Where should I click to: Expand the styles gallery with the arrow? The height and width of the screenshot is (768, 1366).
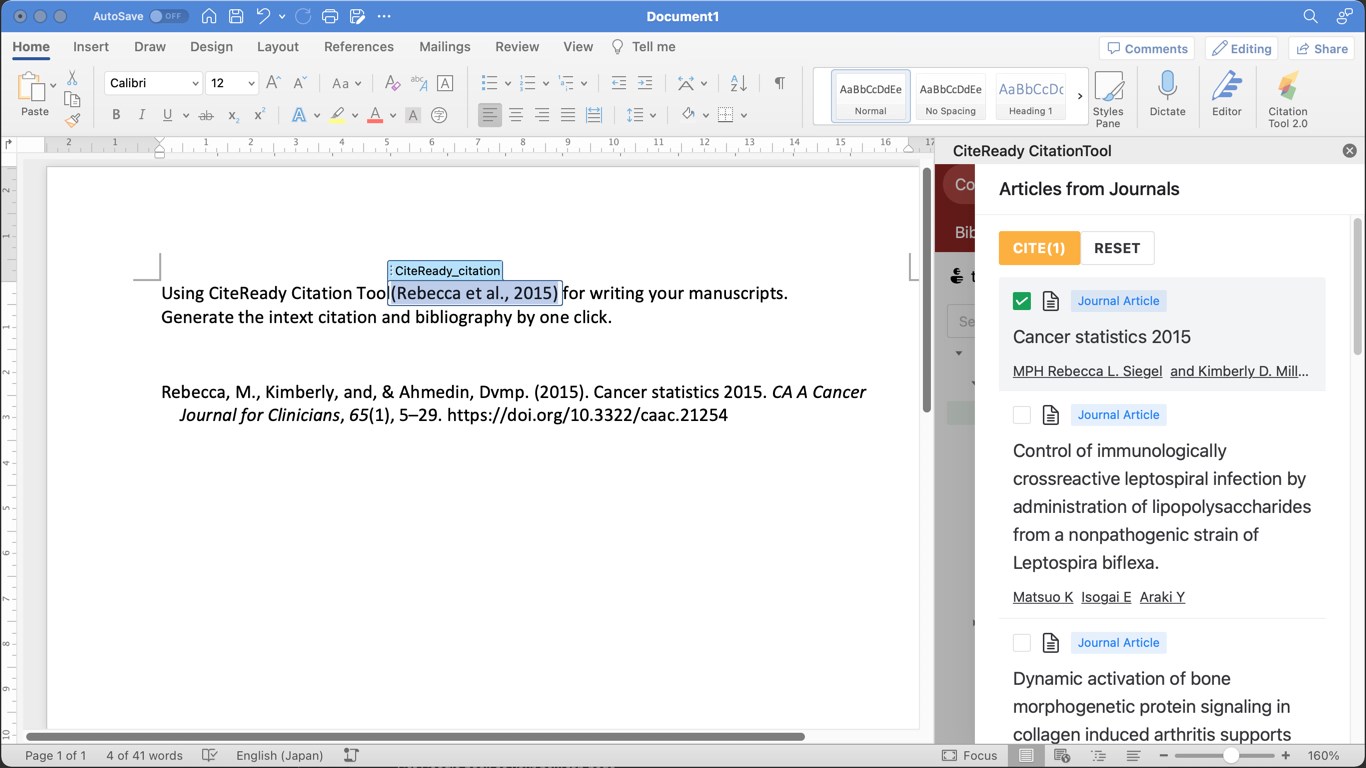point(1080,96)
